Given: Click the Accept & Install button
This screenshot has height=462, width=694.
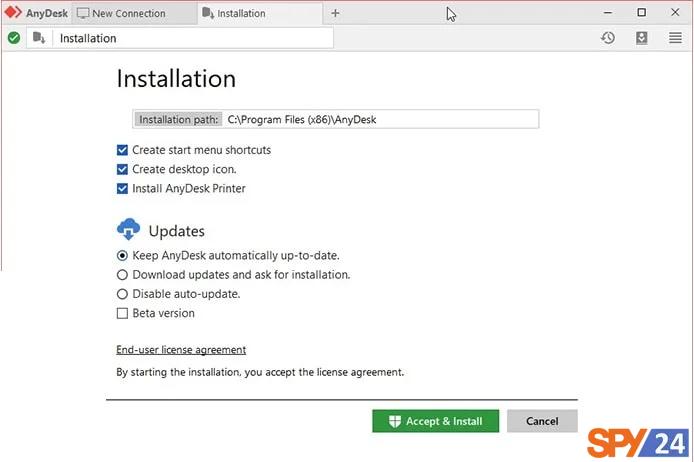Looking at the screenshot, I should (x=436, y=421).
